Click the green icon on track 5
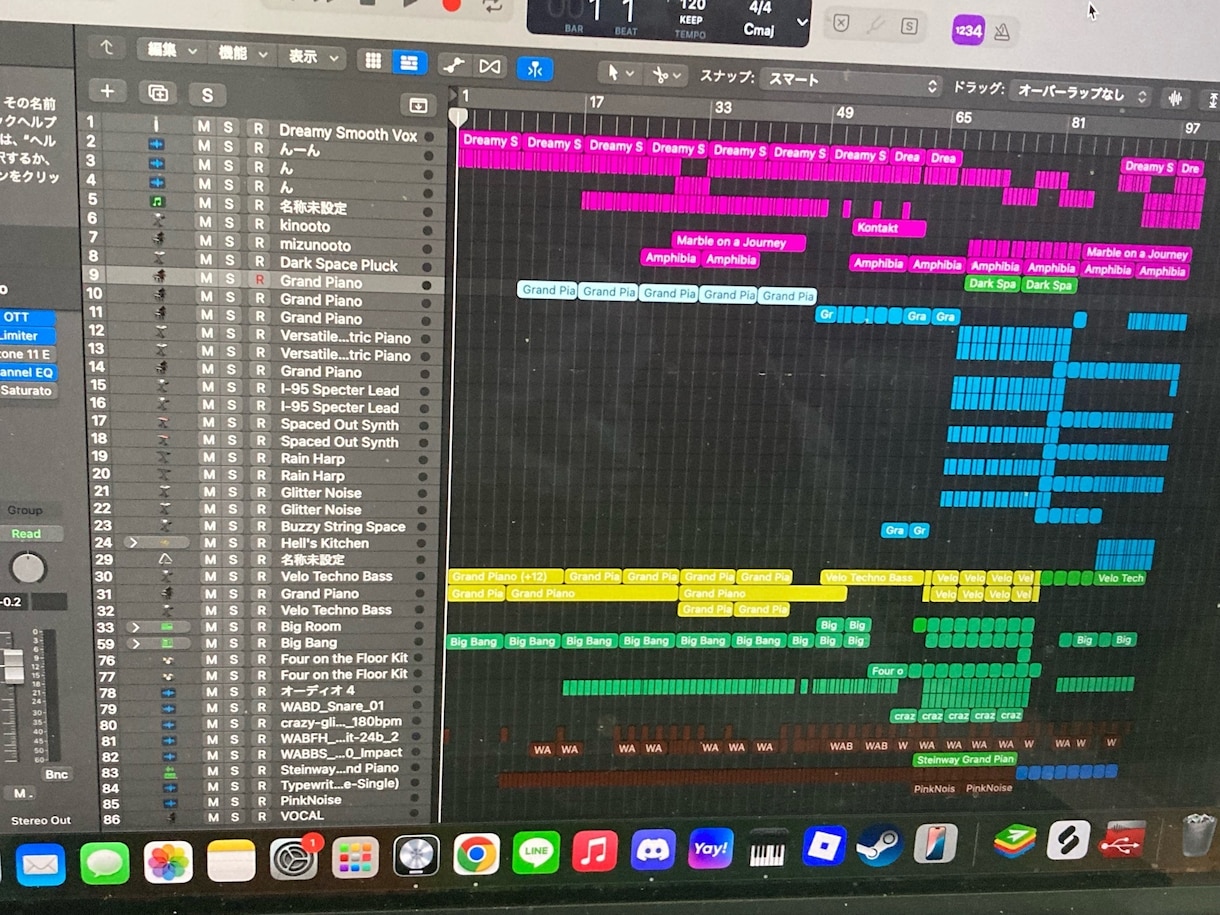The height and width of the screenshot is (915, 1220). click(157, 201)
